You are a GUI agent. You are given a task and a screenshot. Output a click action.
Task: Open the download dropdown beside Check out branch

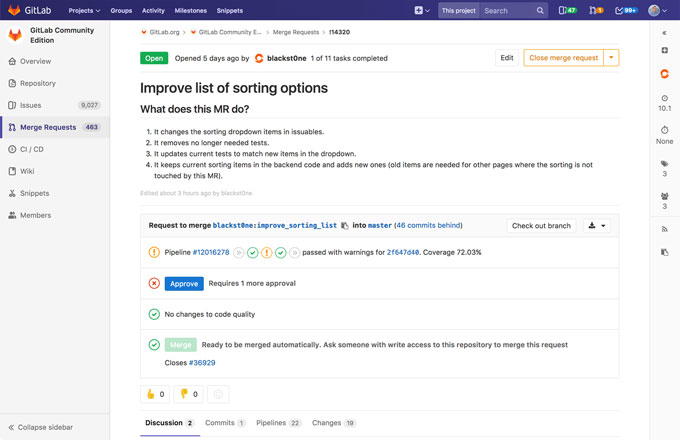(x=597, y=226)
